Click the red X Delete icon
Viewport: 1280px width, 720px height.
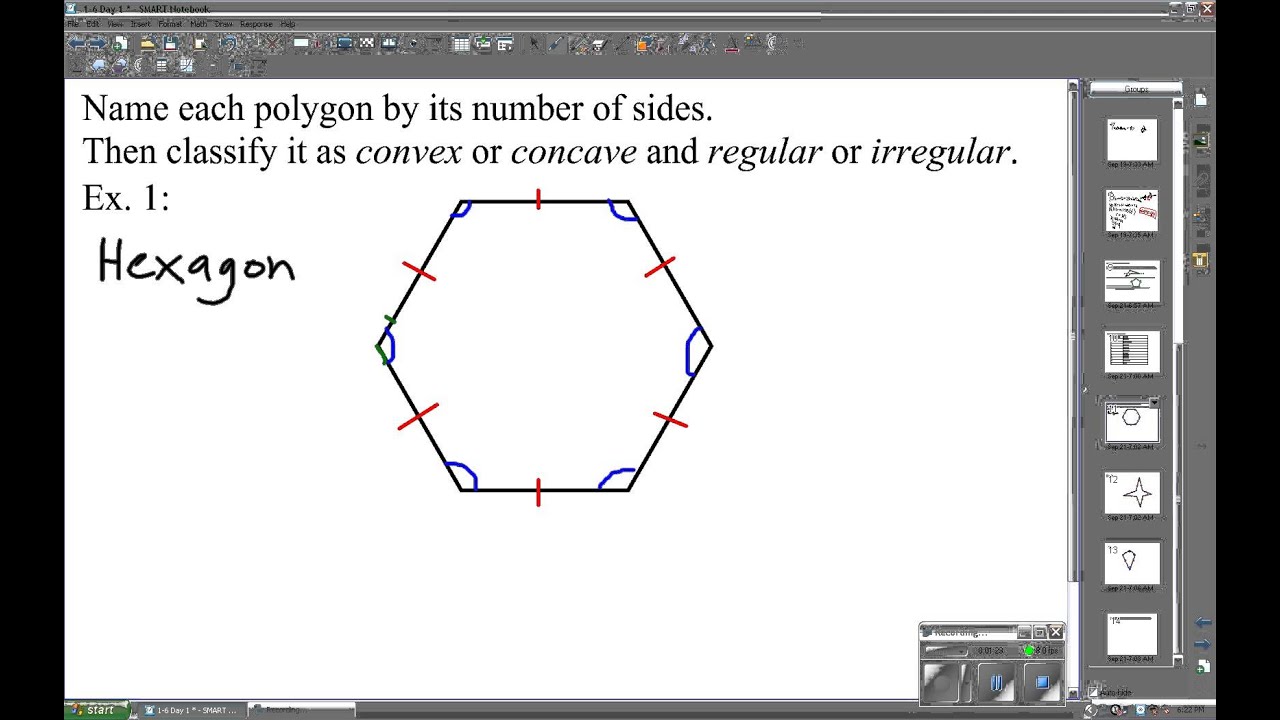[272, 43]
